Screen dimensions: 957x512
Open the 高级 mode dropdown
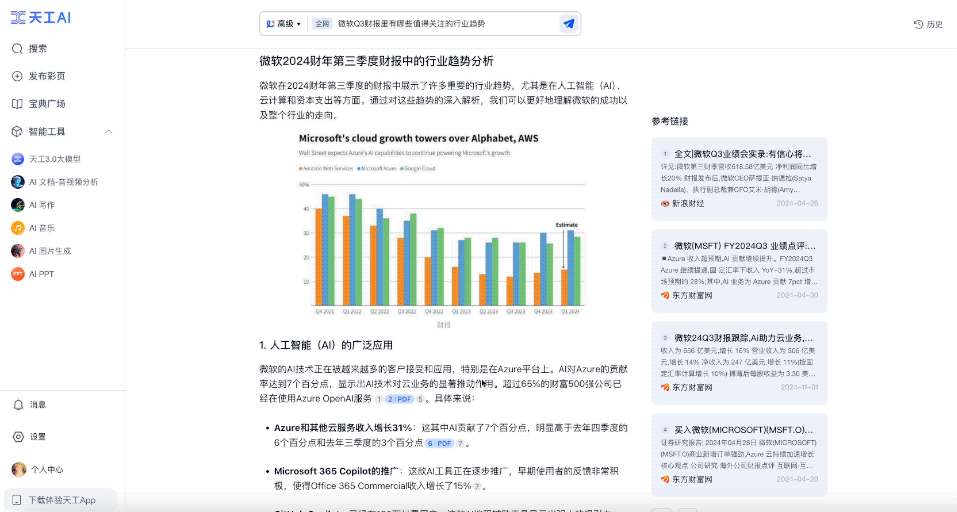point(283,24)
